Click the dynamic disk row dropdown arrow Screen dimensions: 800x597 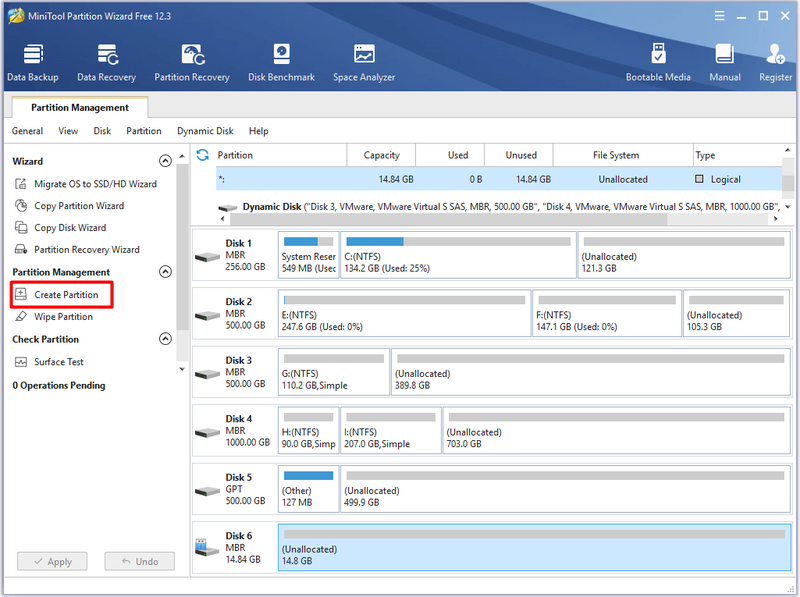[788, 207]
